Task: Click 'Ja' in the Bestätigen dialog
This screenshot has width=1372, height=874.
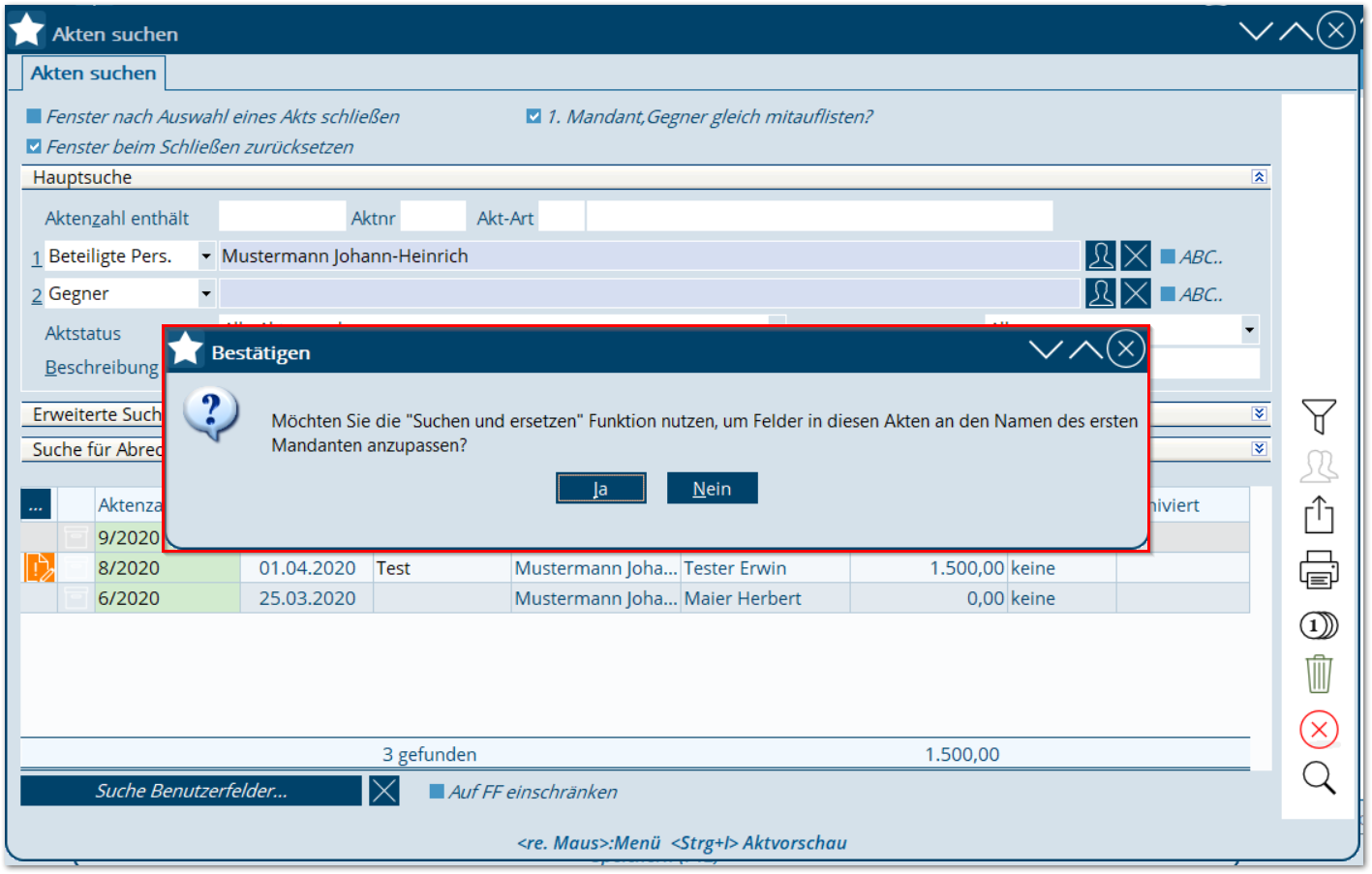Action: point(600,489)
